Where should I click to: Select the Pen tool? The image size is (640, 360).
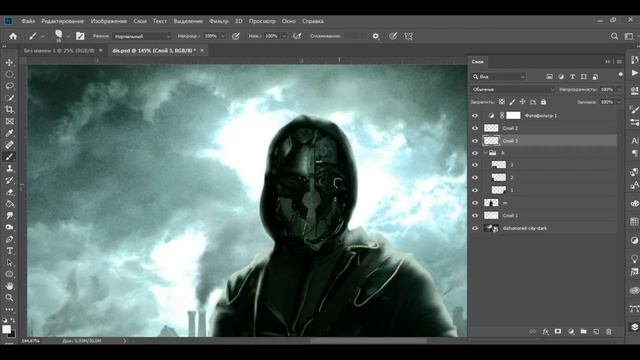point(9,239)
